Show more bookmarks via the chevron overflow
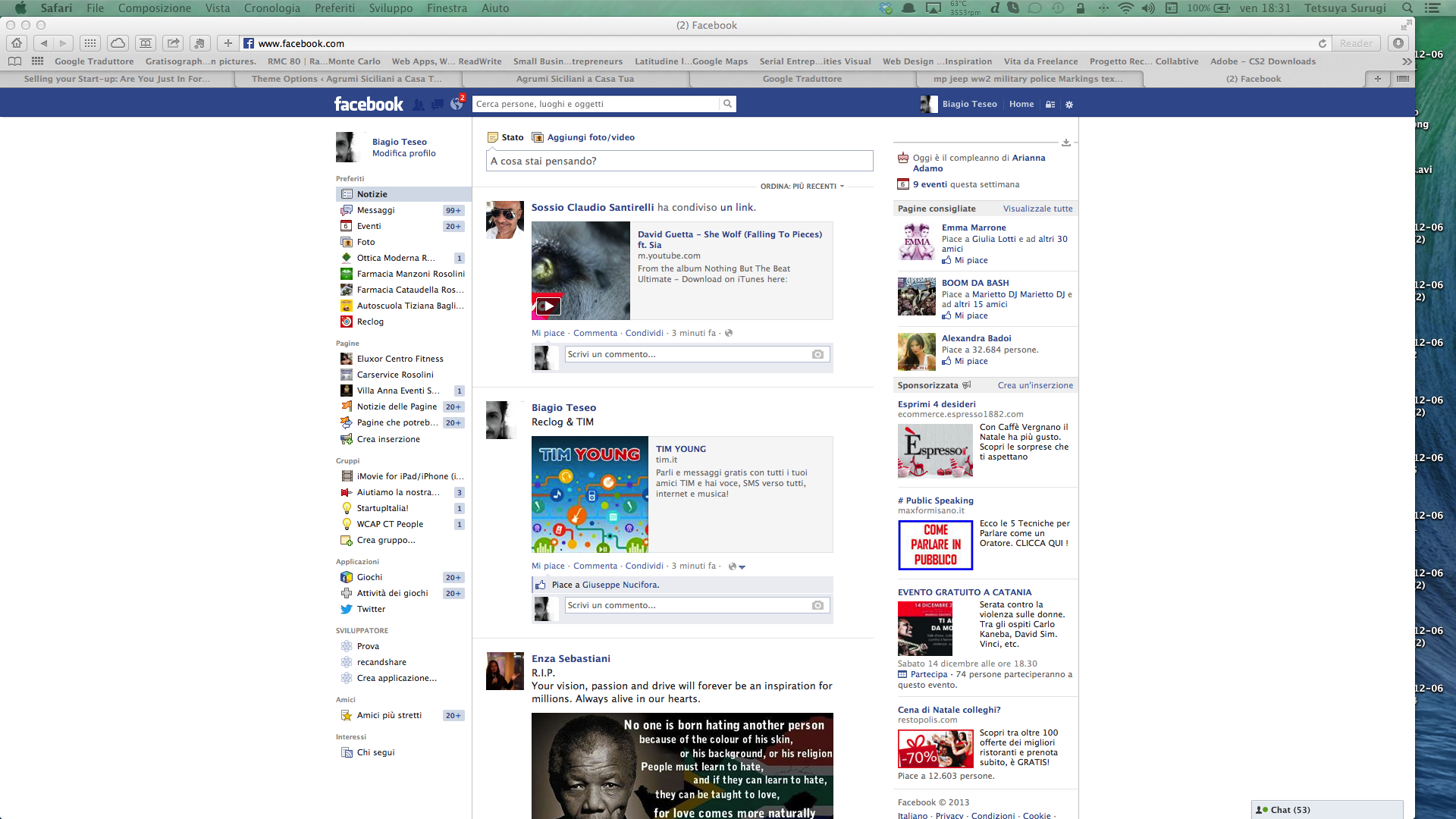The image size is (1456, 819). click(1407, 61)
